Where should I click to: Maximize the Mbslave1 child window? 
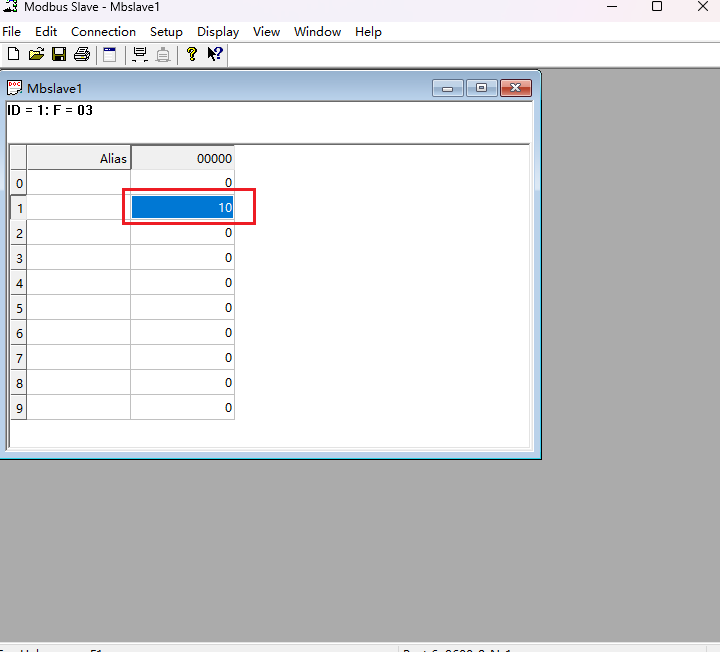click(481, 88)
